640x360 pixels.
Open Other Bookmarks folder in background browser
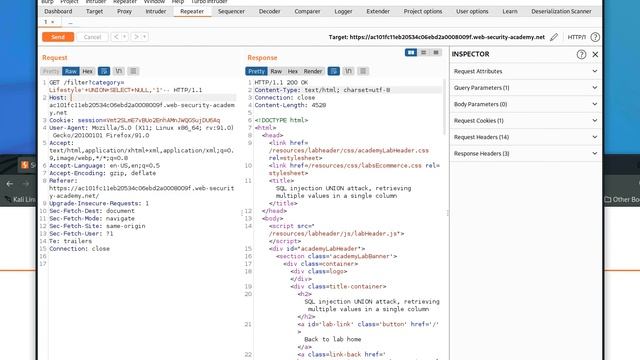pyautogui.click(x=622, y=200)
